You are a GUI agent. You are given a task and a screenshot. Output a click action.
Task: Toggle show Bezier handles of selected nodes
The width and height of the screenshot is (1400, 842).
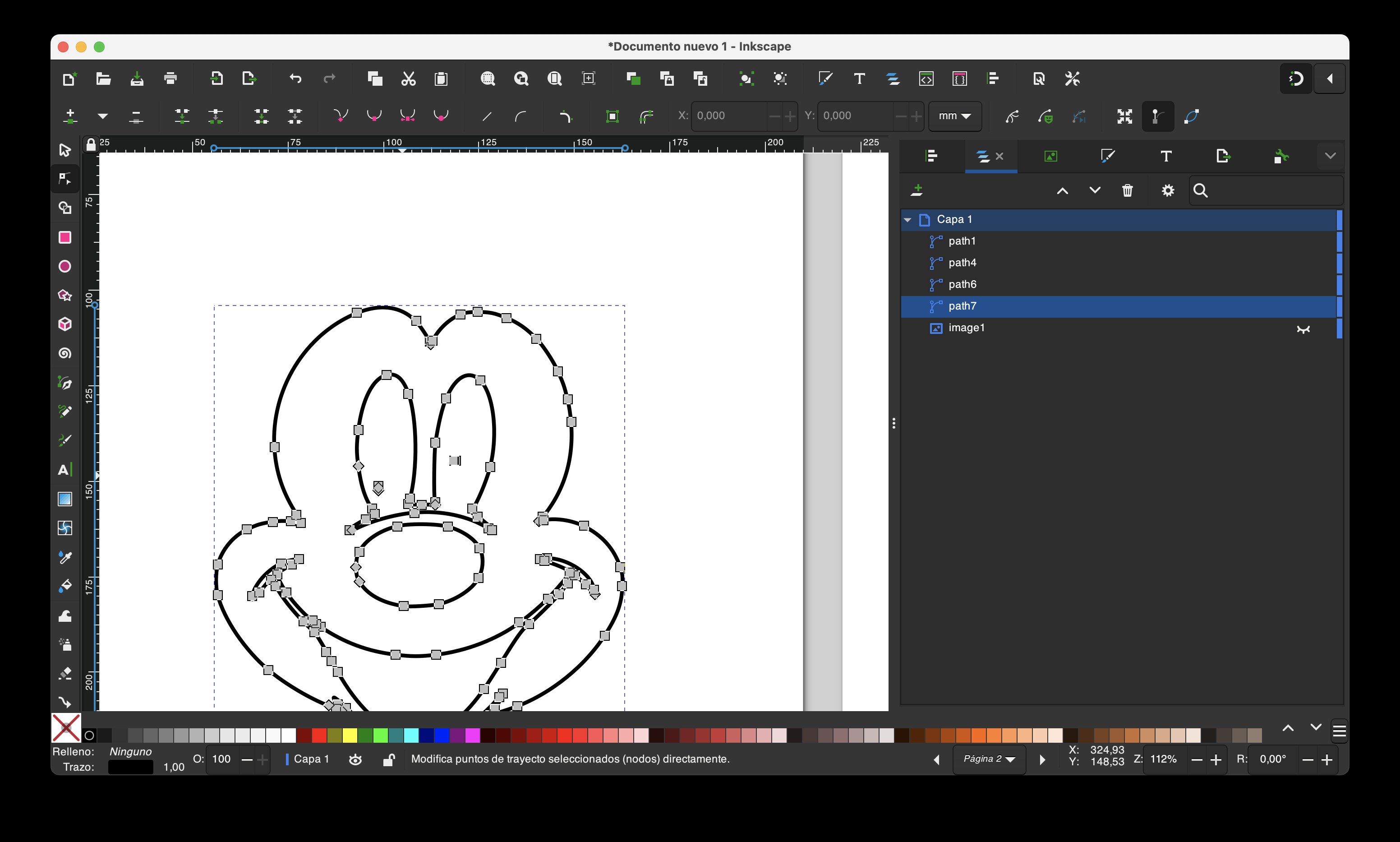1157,116
